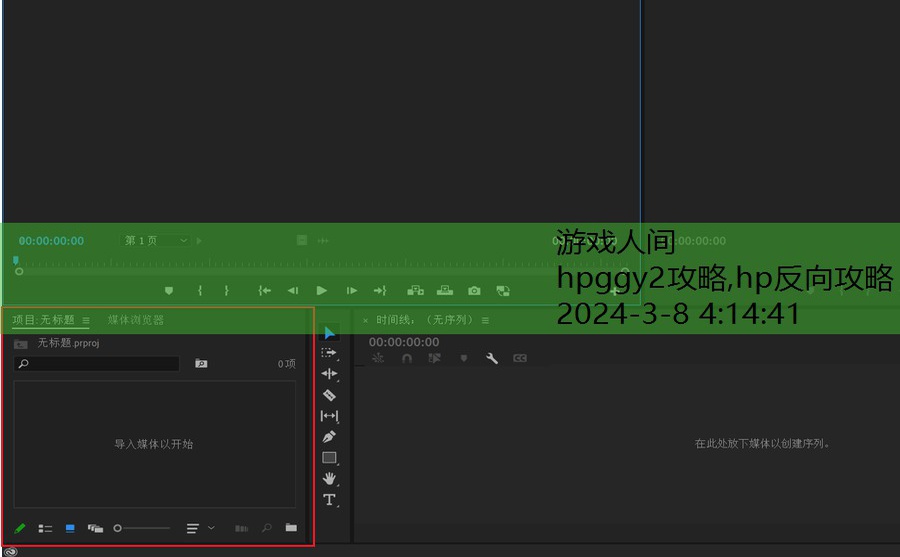Click the bin folder icon beside 无标题.prproj
Screen dimensions: 900x557
pyautogui.click(x=21, y=344)
